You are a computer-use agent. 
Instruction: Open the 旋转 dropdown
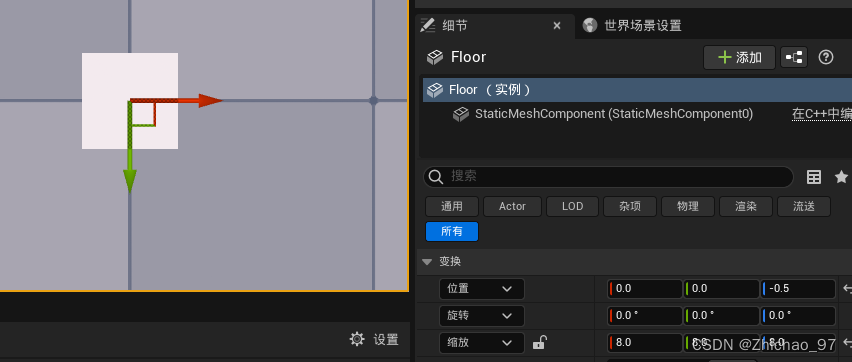(481, 316)
